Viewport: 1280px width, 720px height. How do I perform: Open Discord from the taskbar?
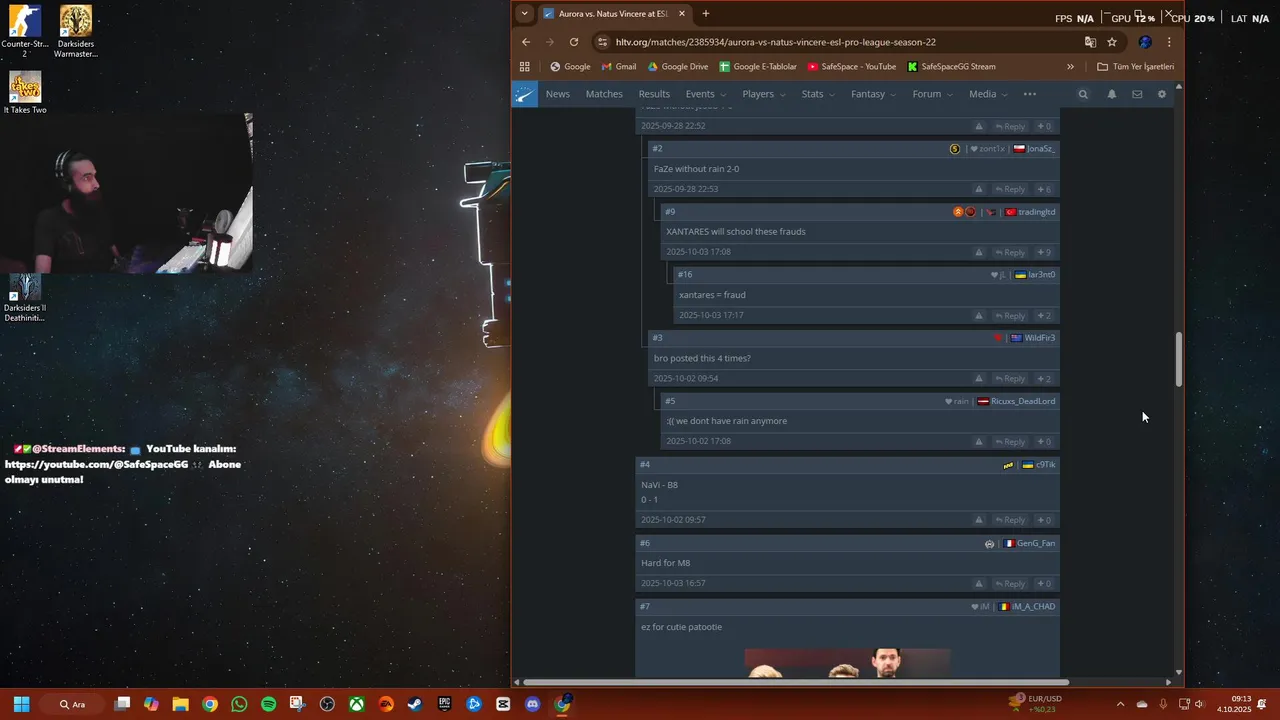[532, 704]
